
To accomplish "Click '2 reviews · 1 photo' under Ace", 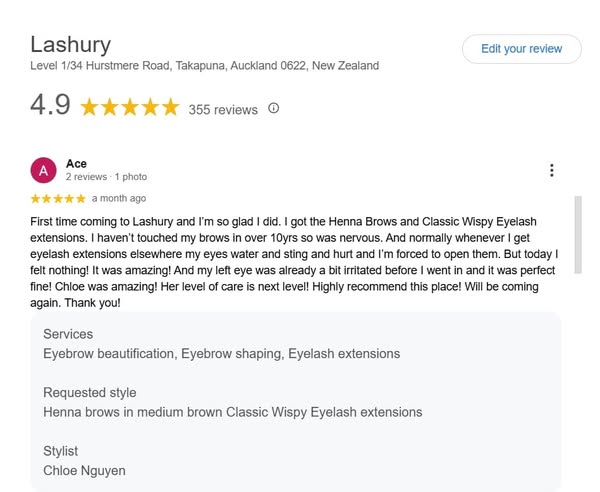I will pos(106,177).
